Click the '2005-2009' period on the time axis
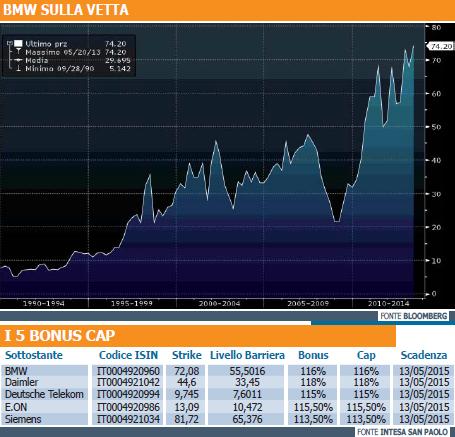Screen dimensions: 455x437 (308, 303)
